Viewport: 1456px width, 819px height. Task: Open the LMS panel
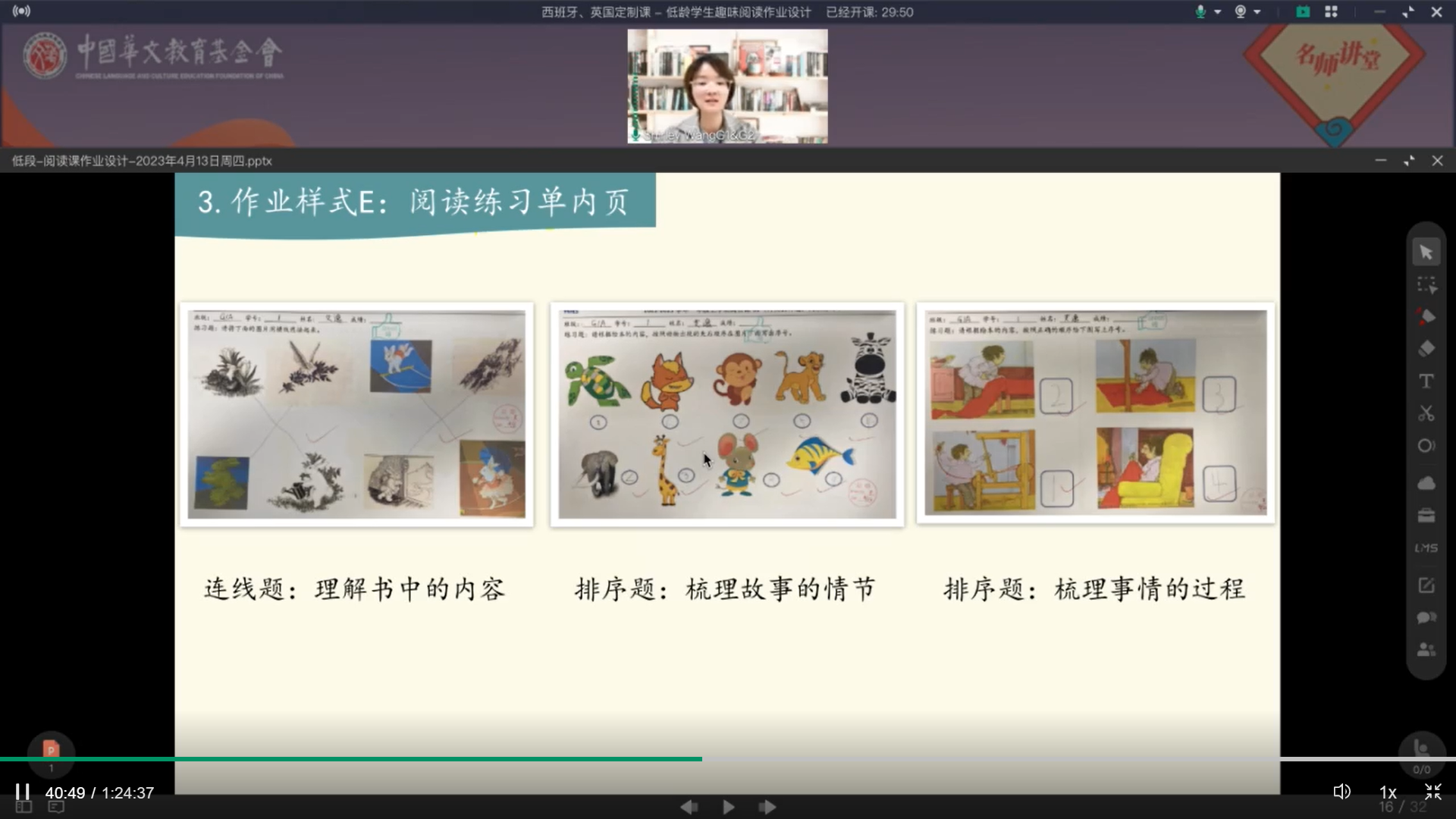tap(1426, 548)
